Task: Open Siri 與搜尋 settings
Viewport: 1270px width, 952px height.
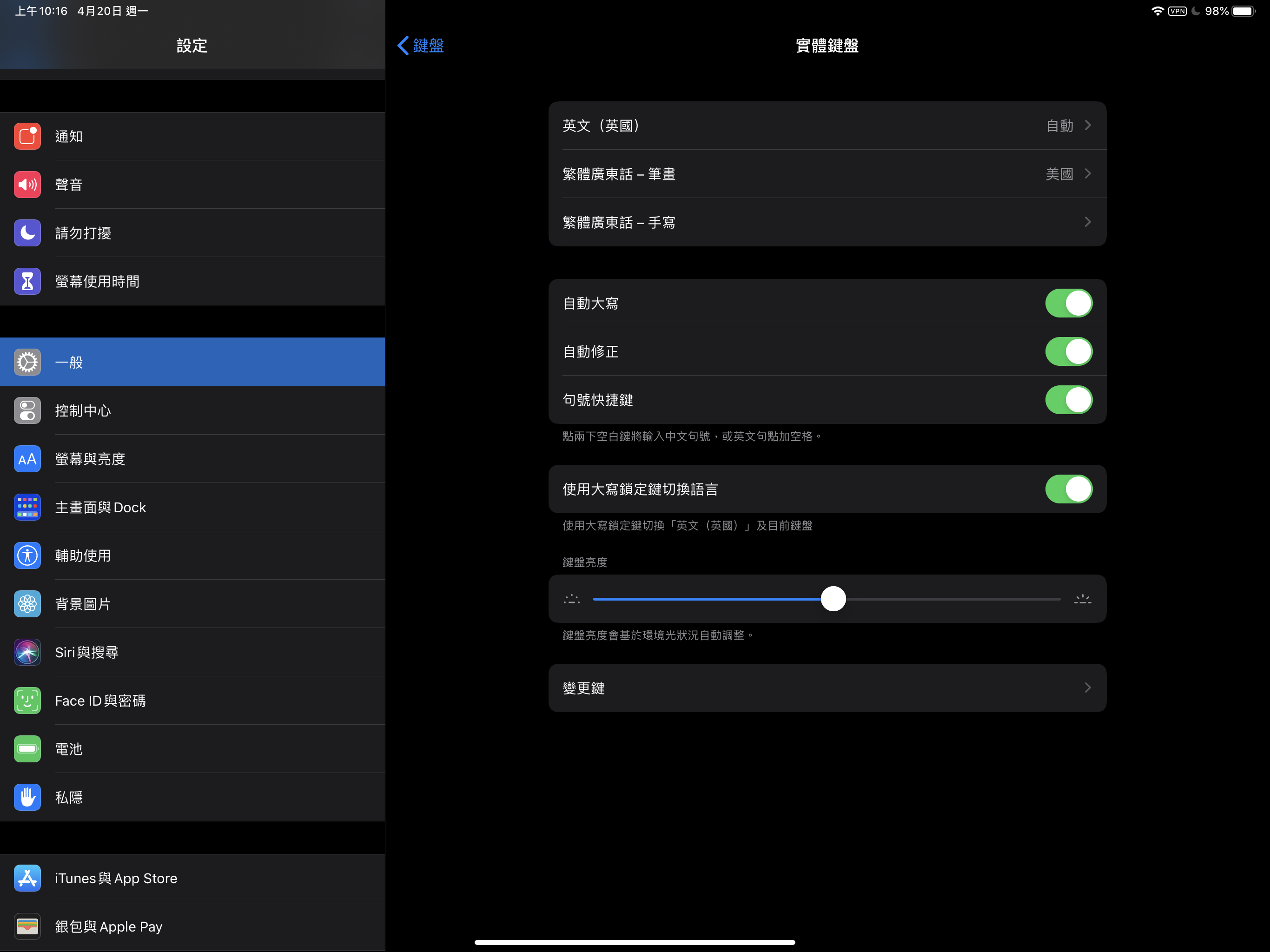Action: (192, 652)
